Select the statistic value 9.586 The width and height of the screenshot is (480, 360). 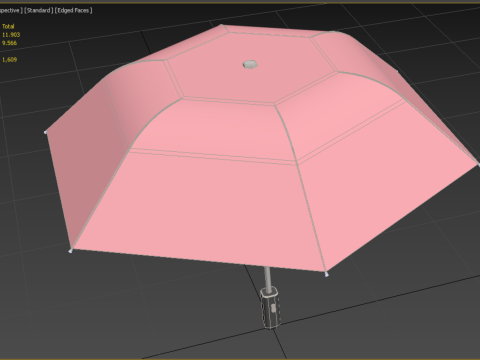[x=9, y=43]
